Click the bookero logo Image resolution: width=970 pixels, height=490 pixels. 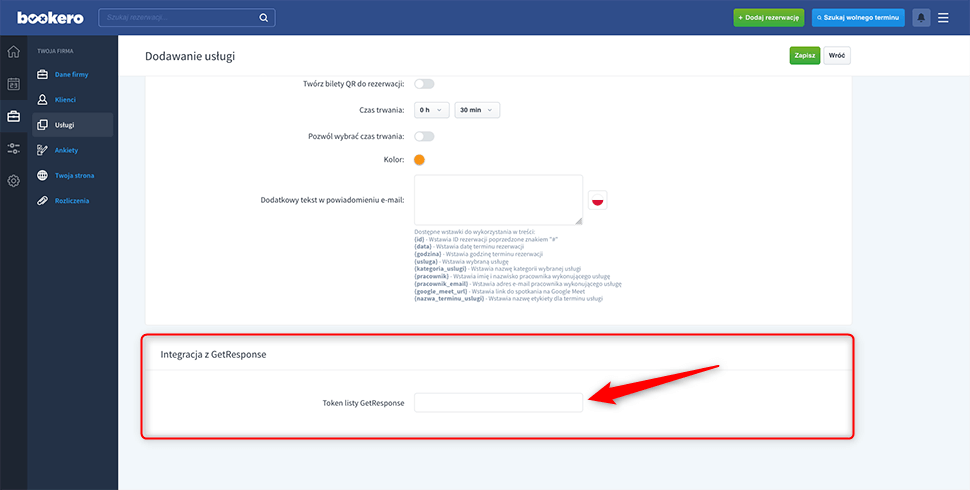[50, 18]
